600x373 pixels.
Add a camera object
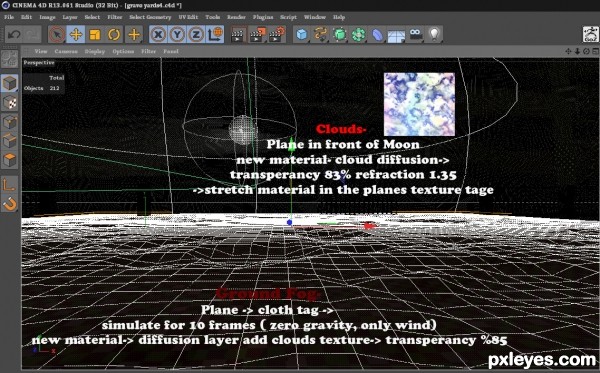[416, 35]
